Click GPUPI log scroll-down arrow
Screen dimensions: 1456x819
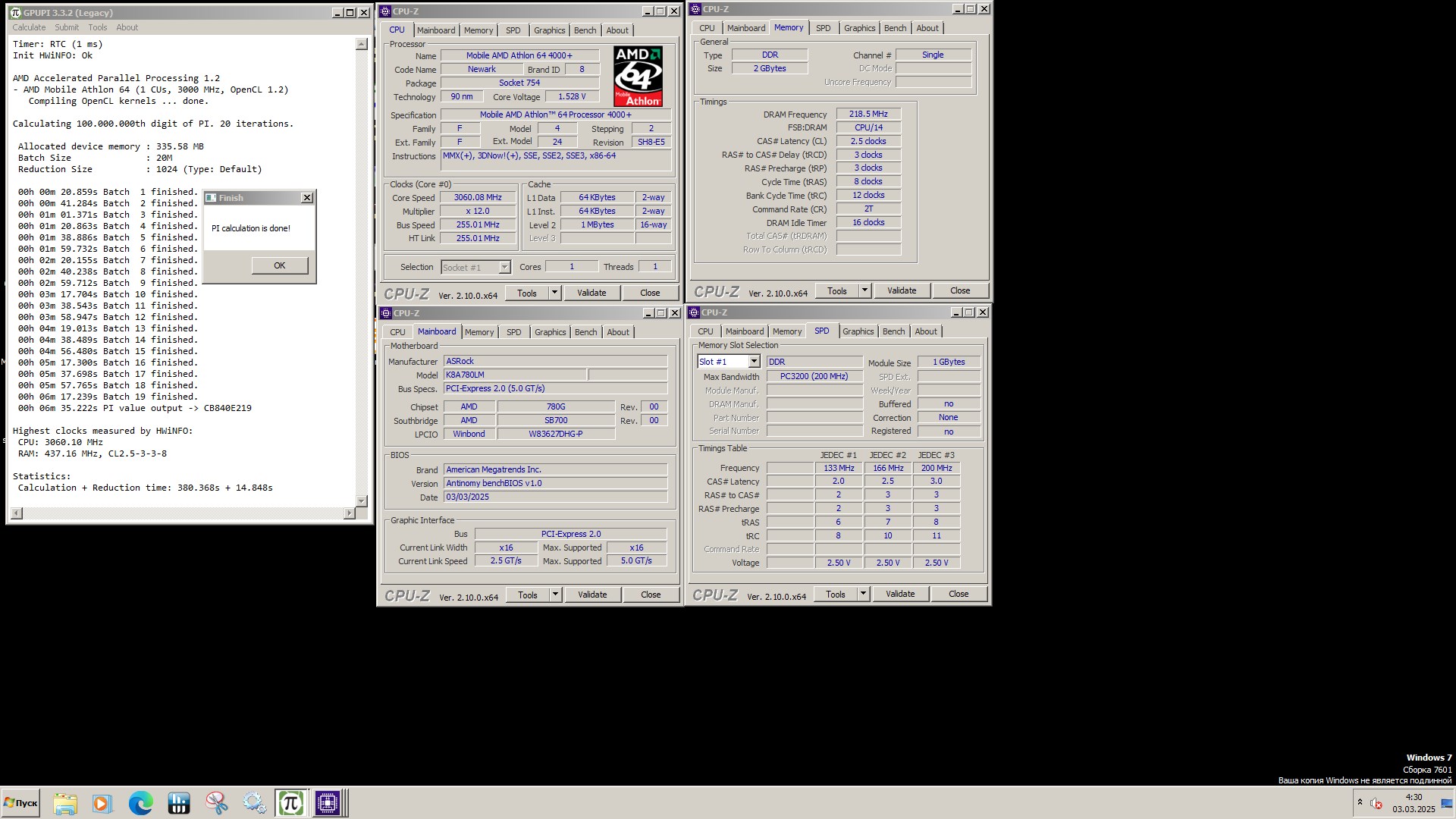(362, 501)
